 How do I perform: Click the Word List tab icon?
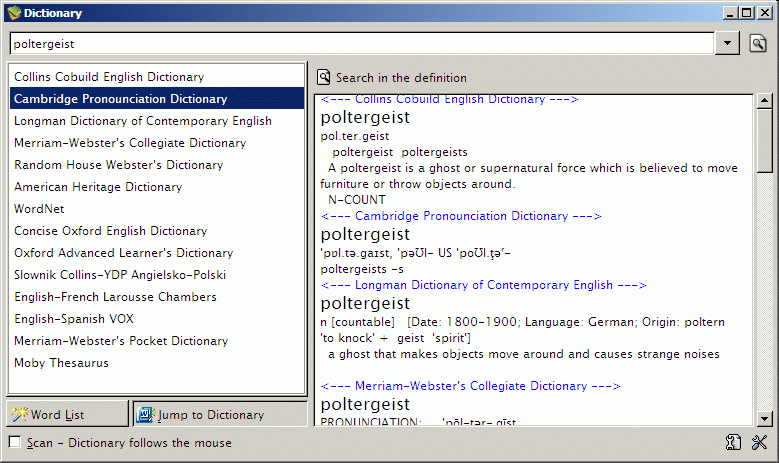point(20,414)
